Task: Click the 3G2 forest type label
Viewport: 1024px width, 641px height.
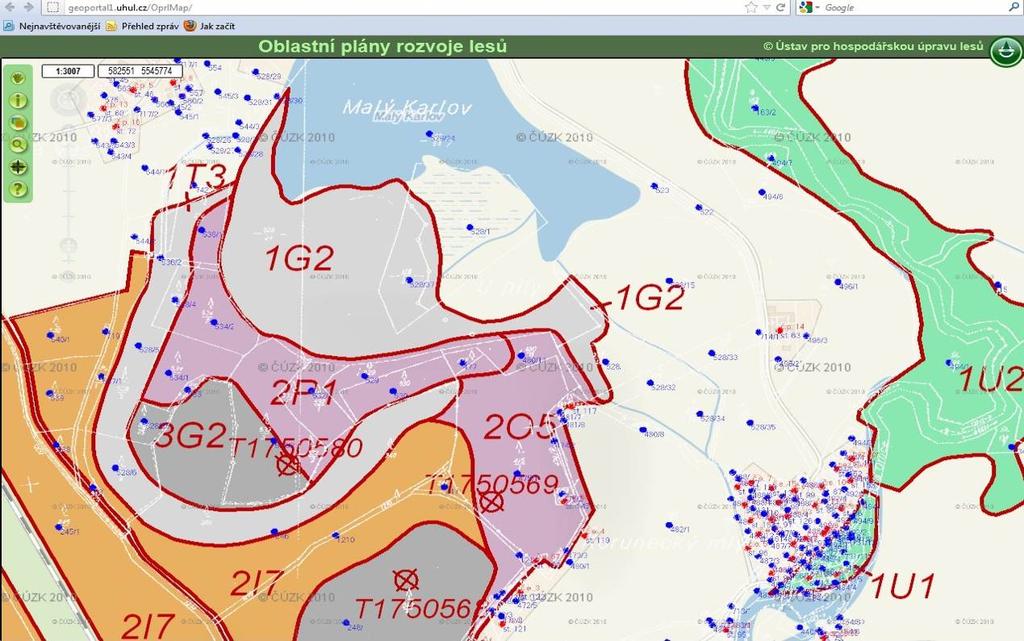Action: point(191,435)
